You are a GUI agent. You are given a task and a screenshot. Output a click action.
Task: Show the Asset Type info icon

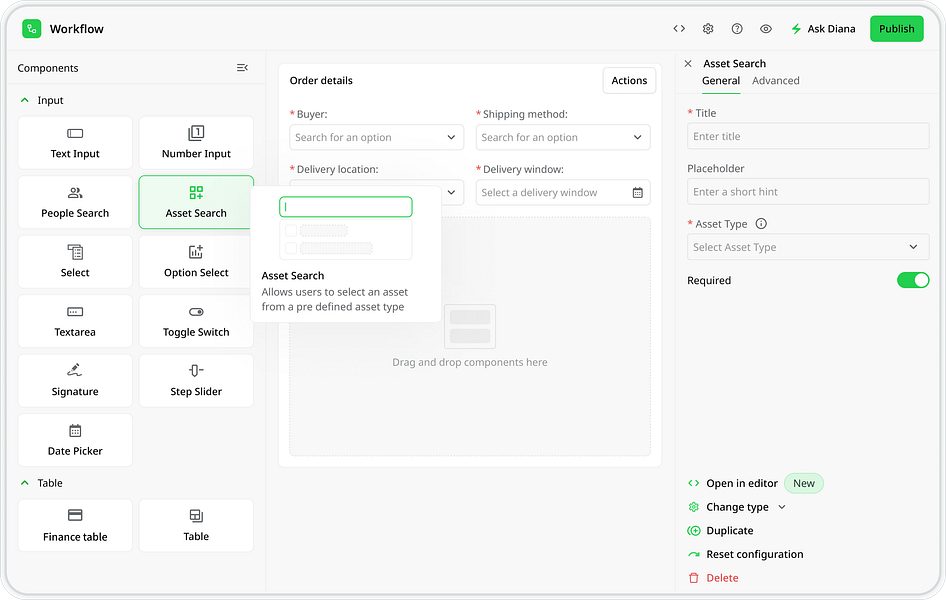point(761,224)
